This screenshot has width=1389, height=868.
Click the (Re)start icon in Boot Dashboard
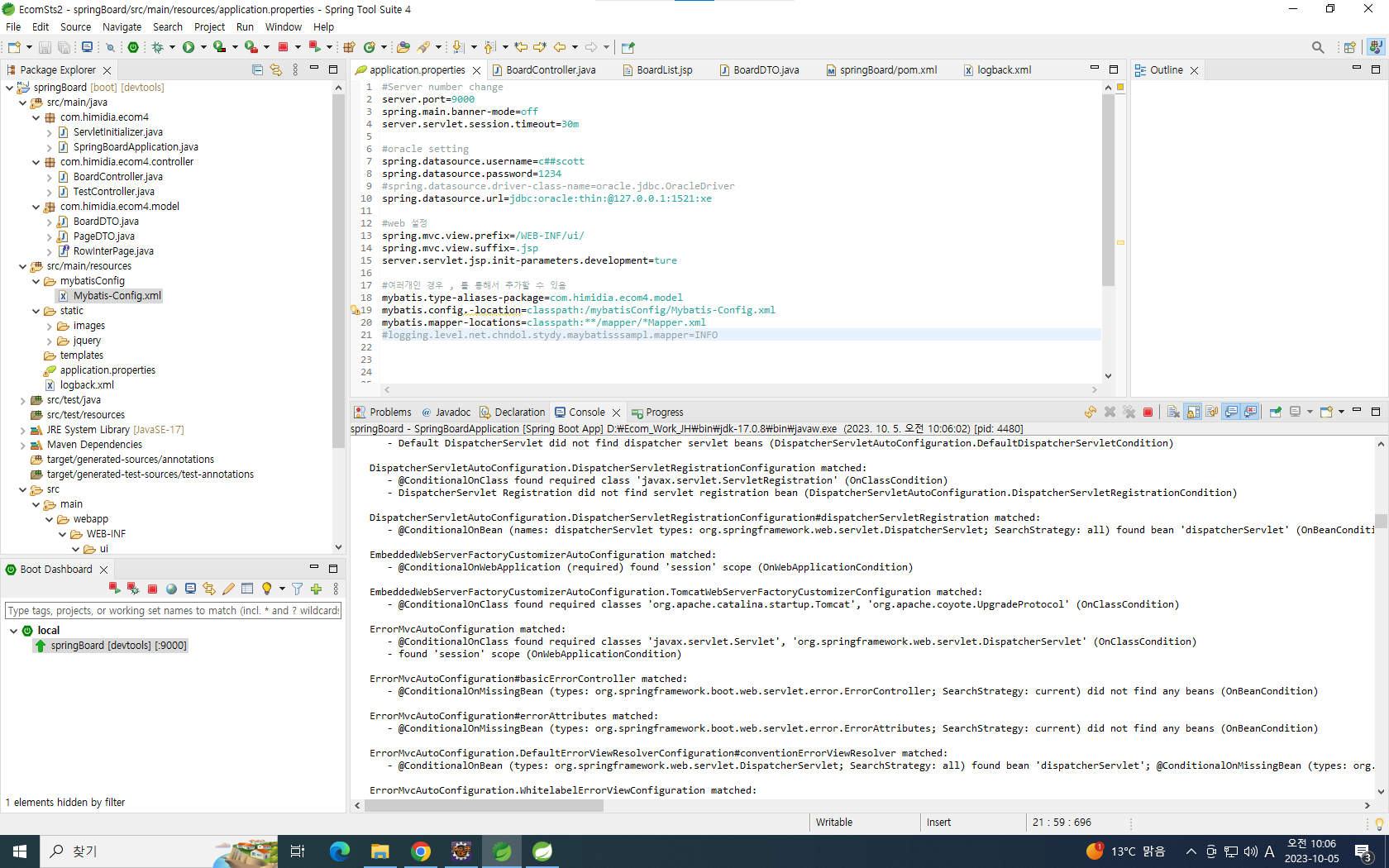tap(114, 589)
